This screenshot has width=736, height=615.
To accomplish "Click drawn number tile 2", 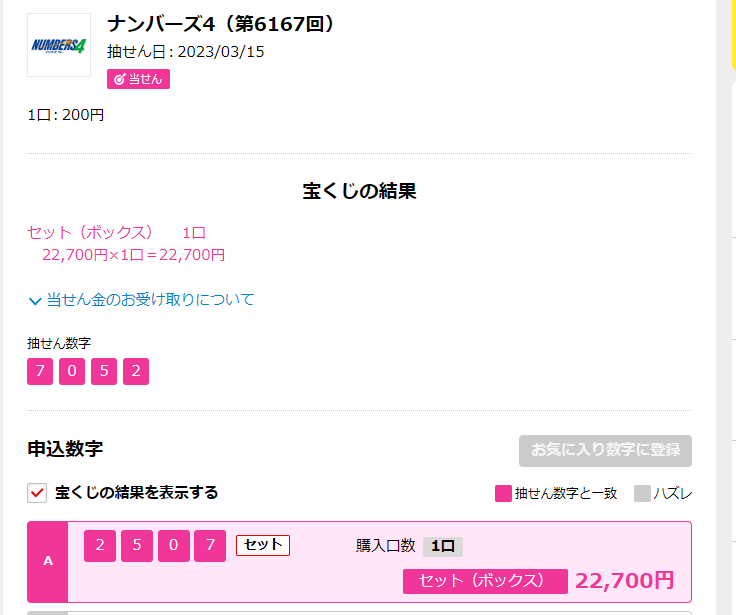I will tap(136, 371).
